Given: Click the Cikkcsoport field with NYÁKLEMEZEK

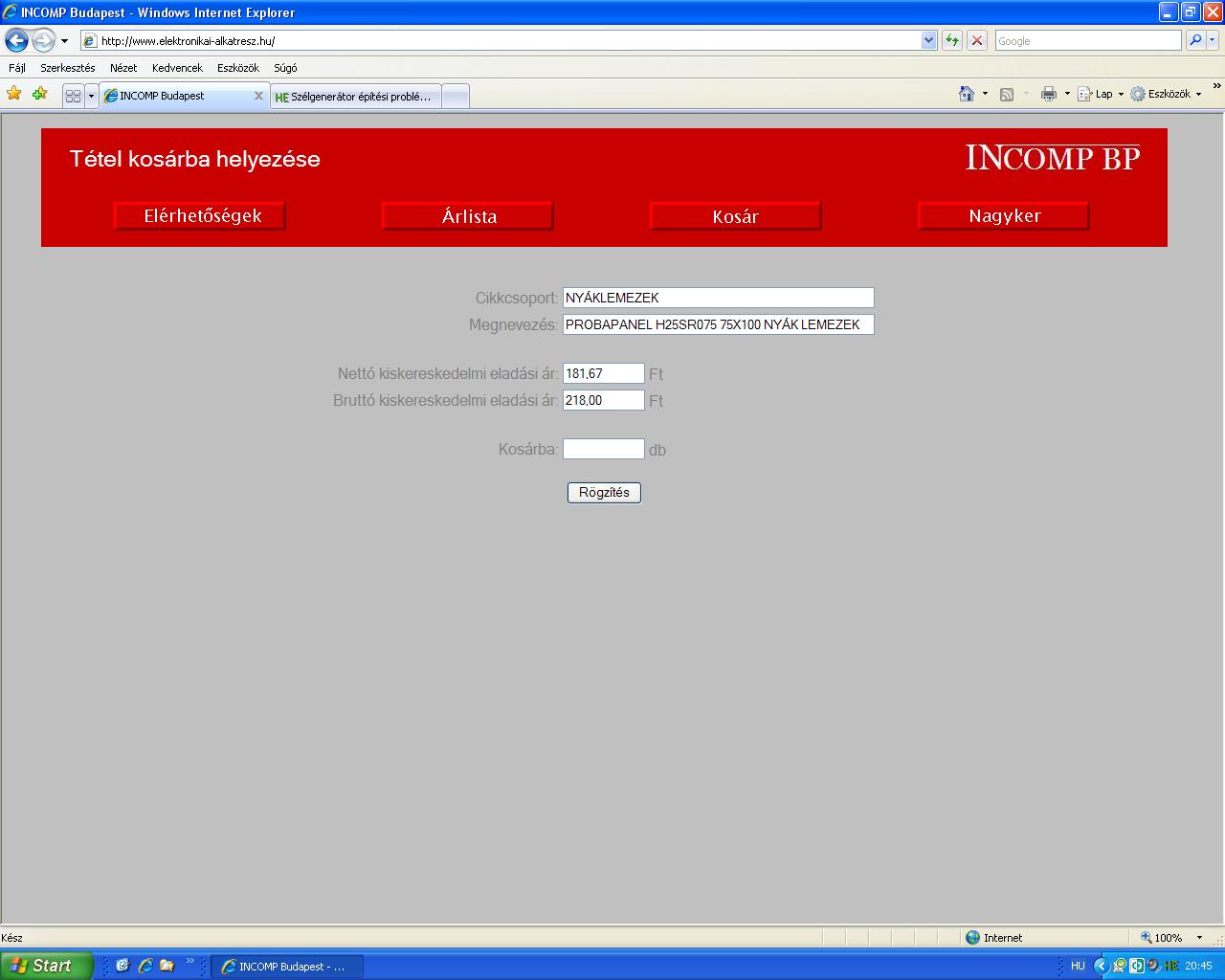Looking at the screenshot, I should click(x=719, y=298).
